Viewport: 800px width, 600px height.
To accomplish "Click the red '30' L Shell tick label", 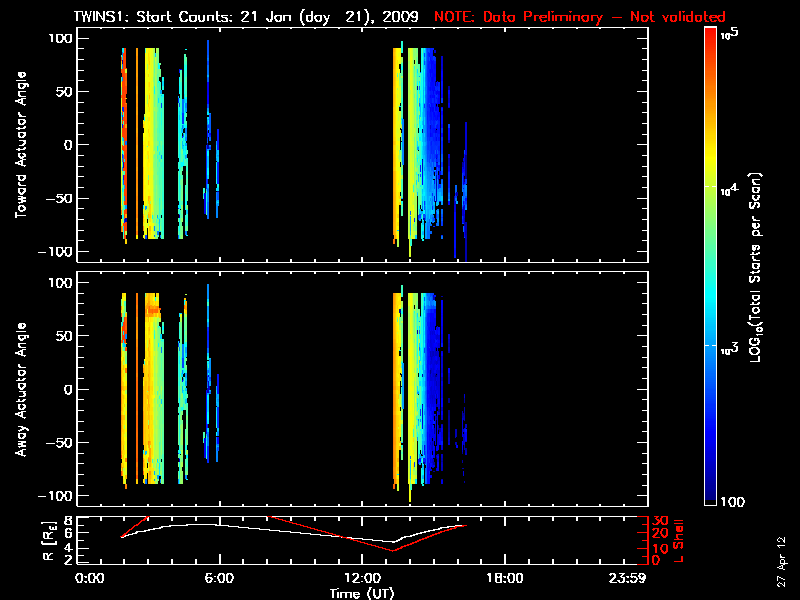I will (x=656, y=521).
